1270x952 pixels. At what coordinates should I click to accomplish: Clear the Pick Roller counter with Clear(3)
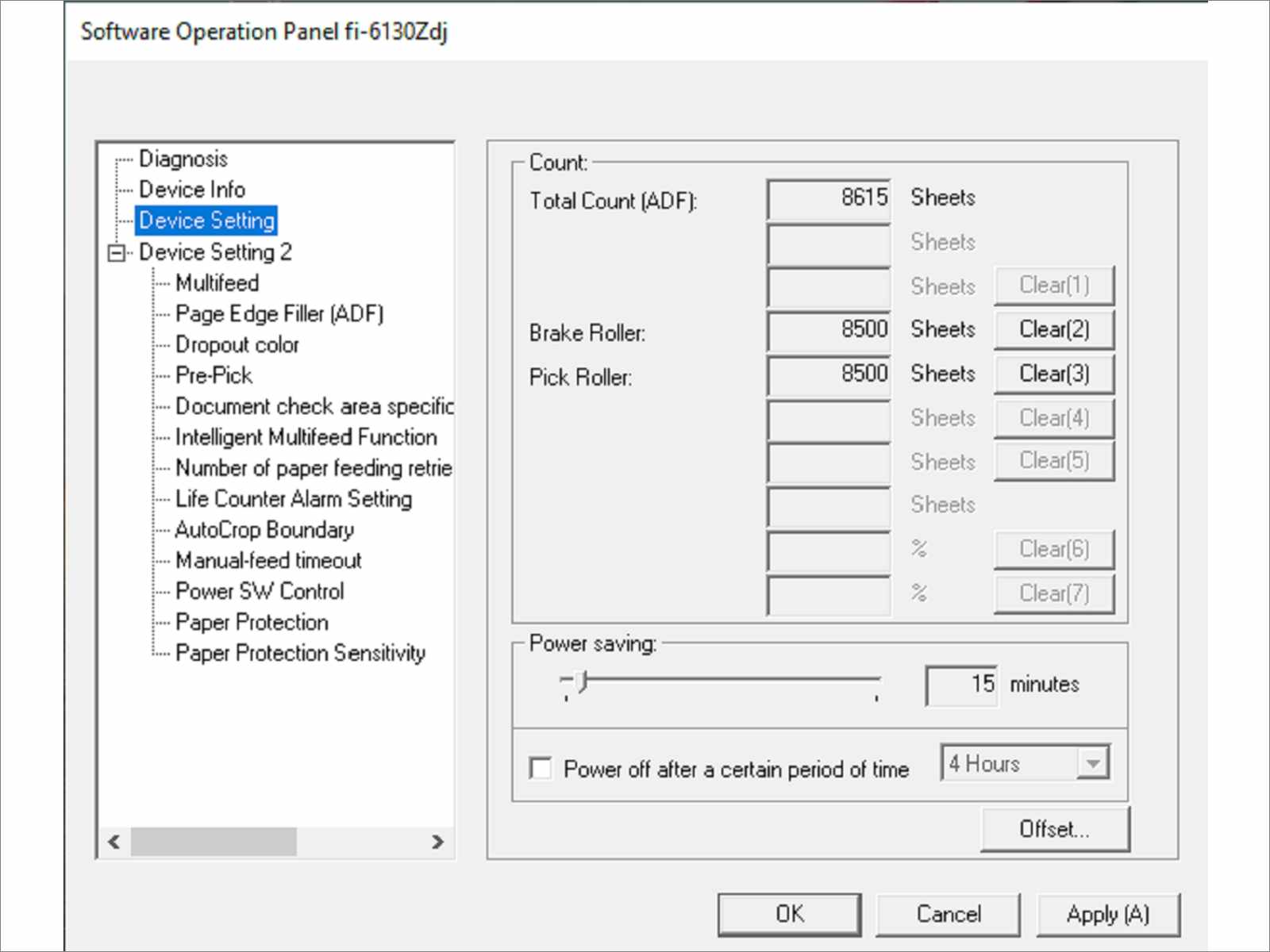click(1054, 374)
